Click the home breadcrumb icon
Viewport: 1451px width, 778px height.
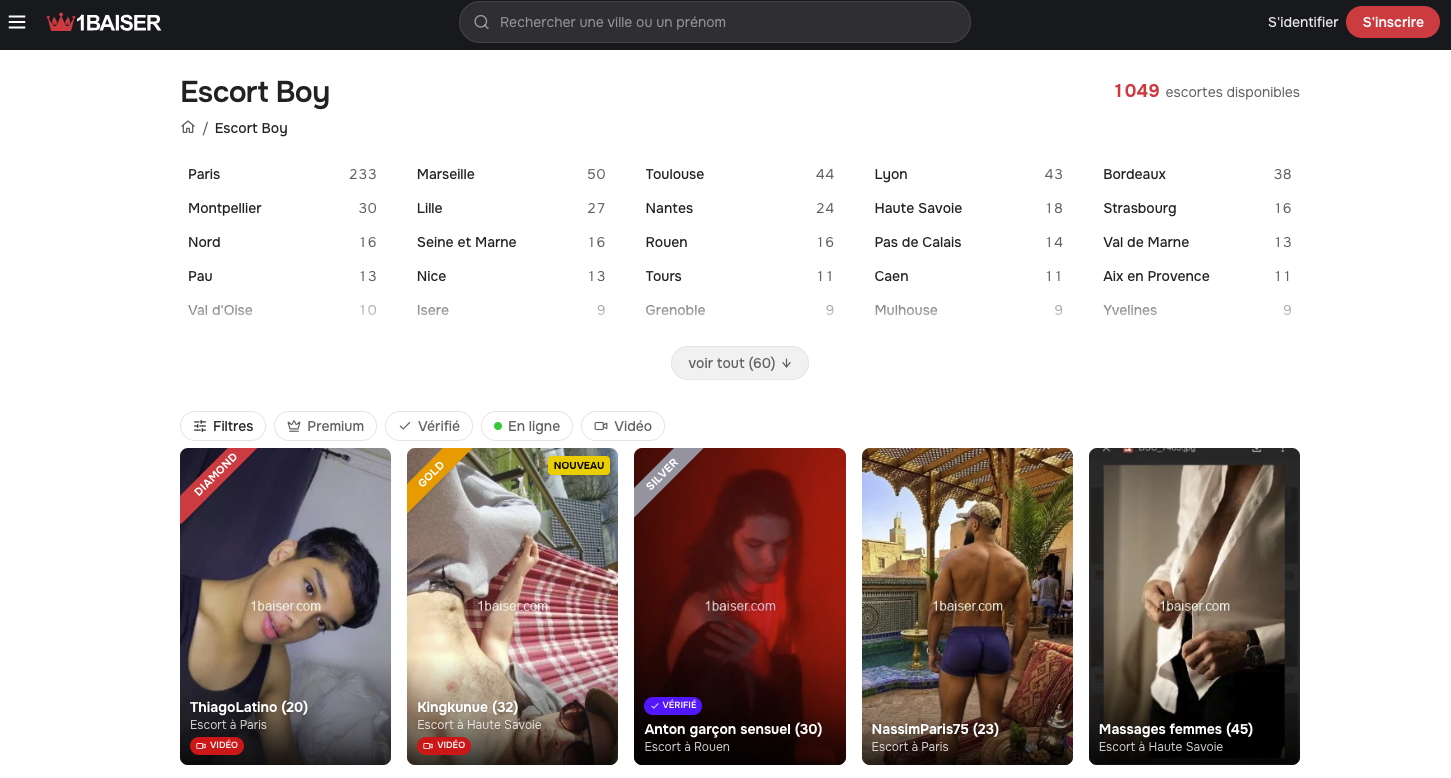tap(188, 127)
